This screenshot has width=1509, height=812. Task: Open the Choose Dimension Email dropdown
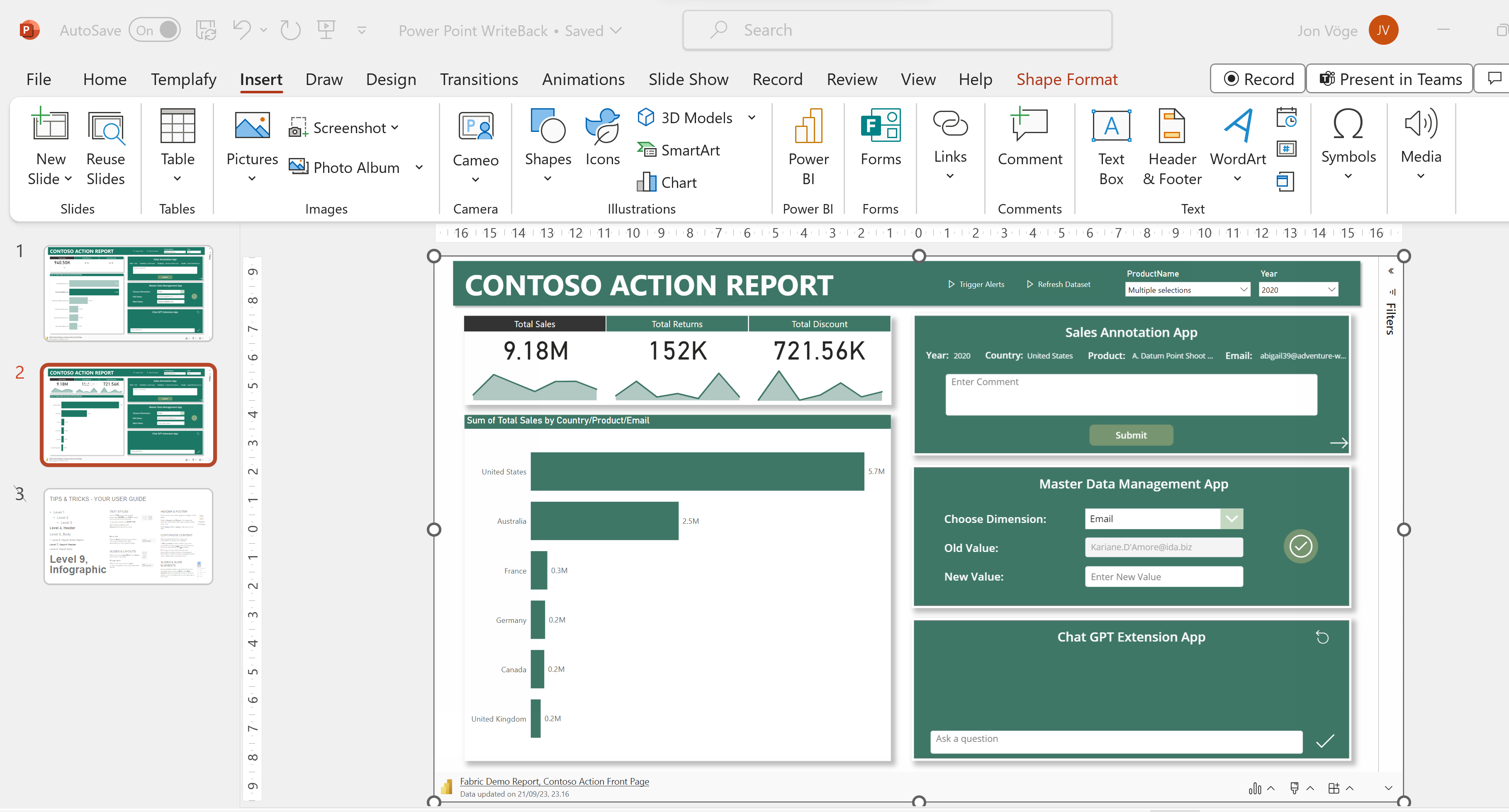coord(1232,518)
